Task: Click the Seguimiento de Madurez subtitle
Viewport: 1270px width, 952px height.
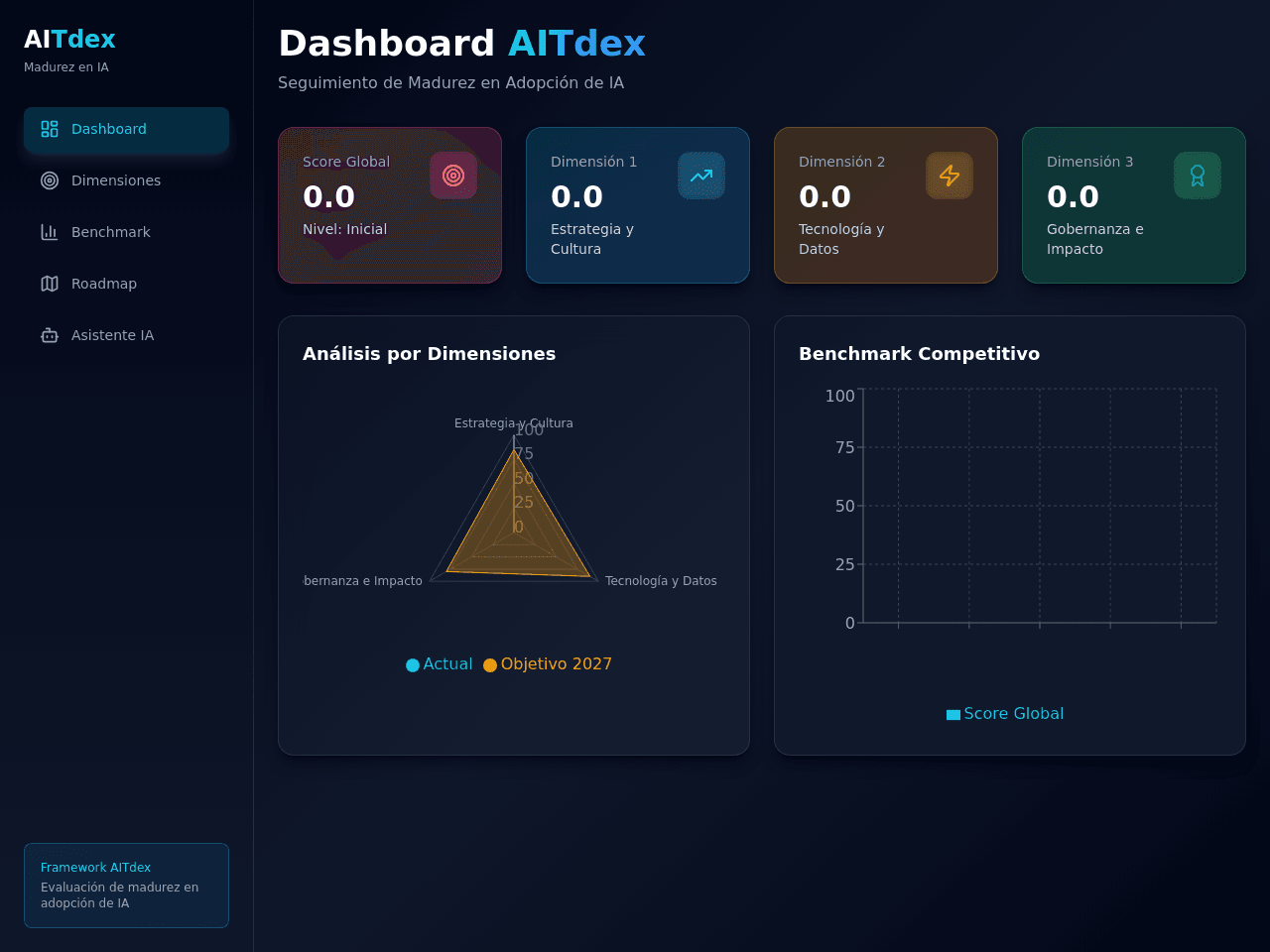Action: click(450, 83)
